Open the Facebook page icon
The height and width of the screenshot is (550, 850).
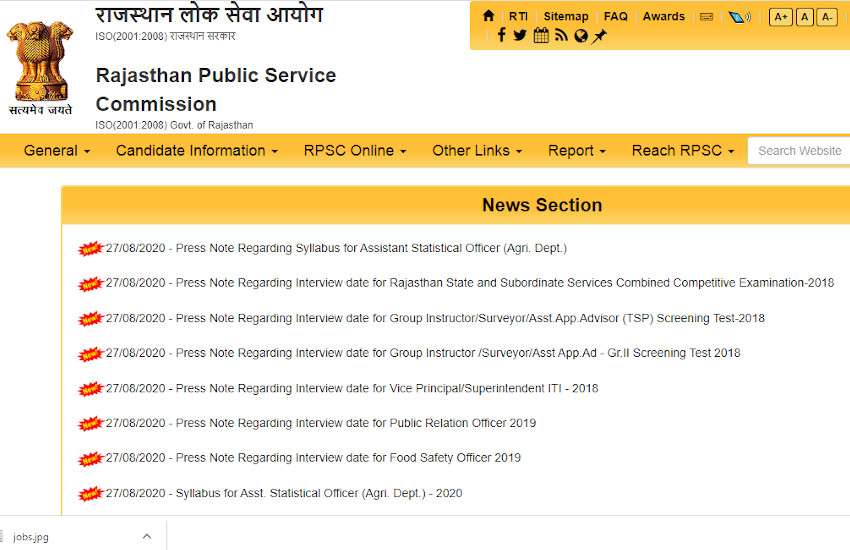coord(501,36)
